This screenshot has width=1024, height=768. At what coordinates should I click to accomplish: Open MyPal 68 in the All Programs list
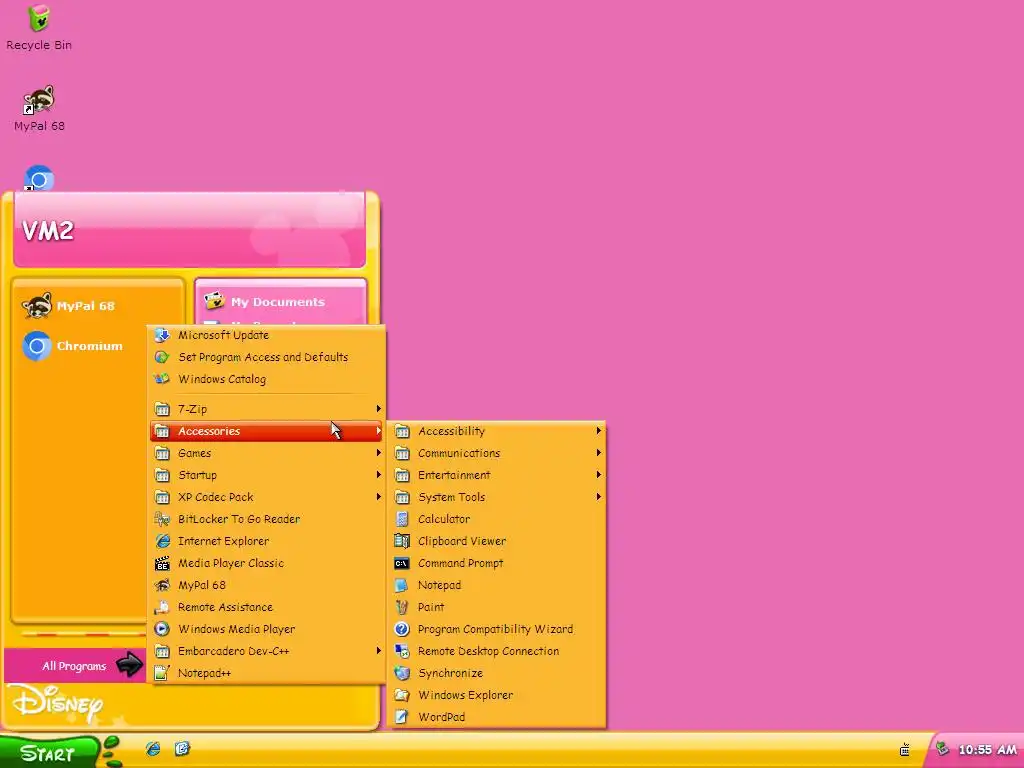[x=268, y=585]
